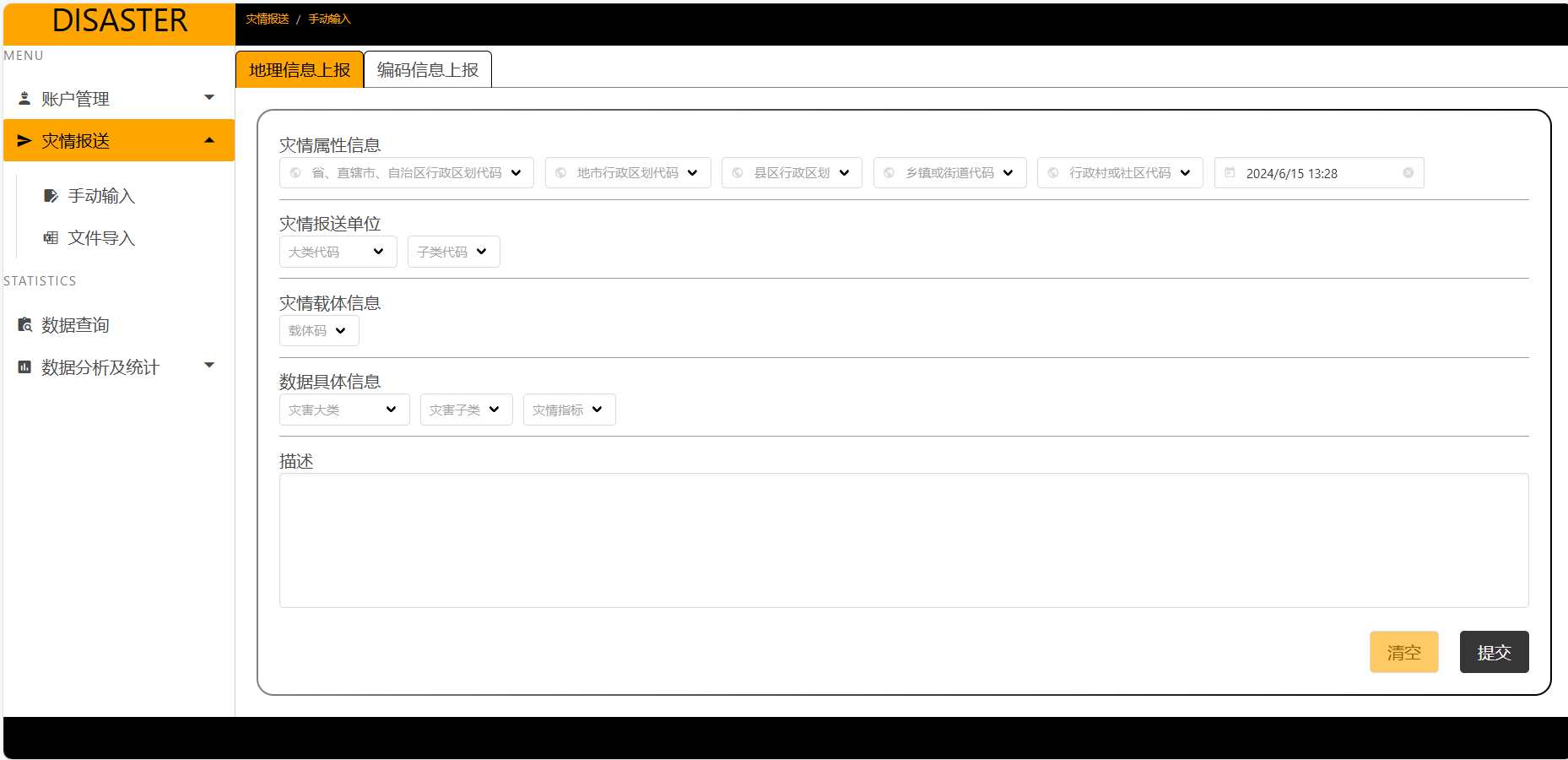This screenshot has width=1568, height=760.
Task: Click the spreadsheet icon beside 文件导入
Action: 51,238
